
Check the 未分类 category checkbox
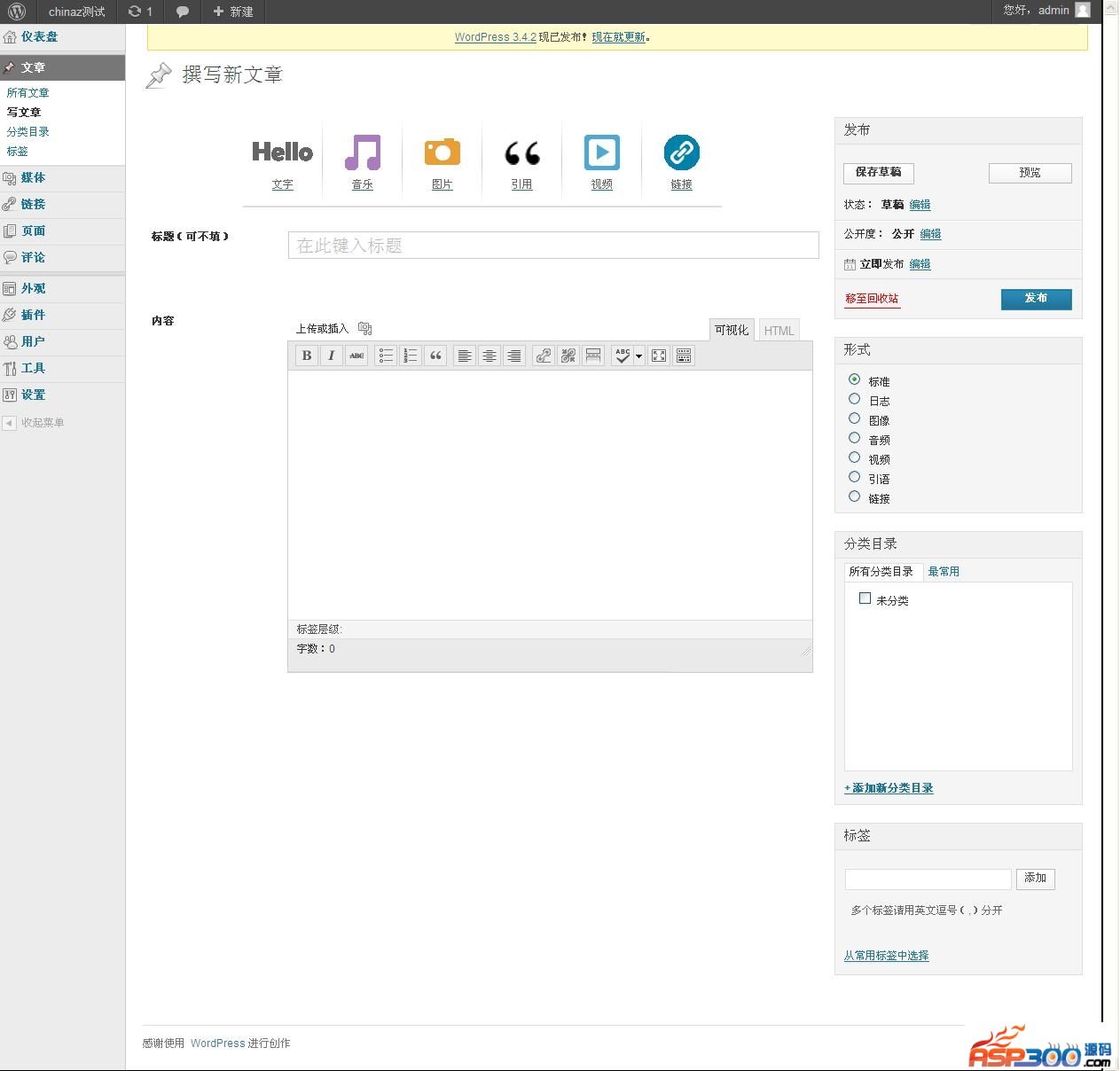[x=865, y=599]
